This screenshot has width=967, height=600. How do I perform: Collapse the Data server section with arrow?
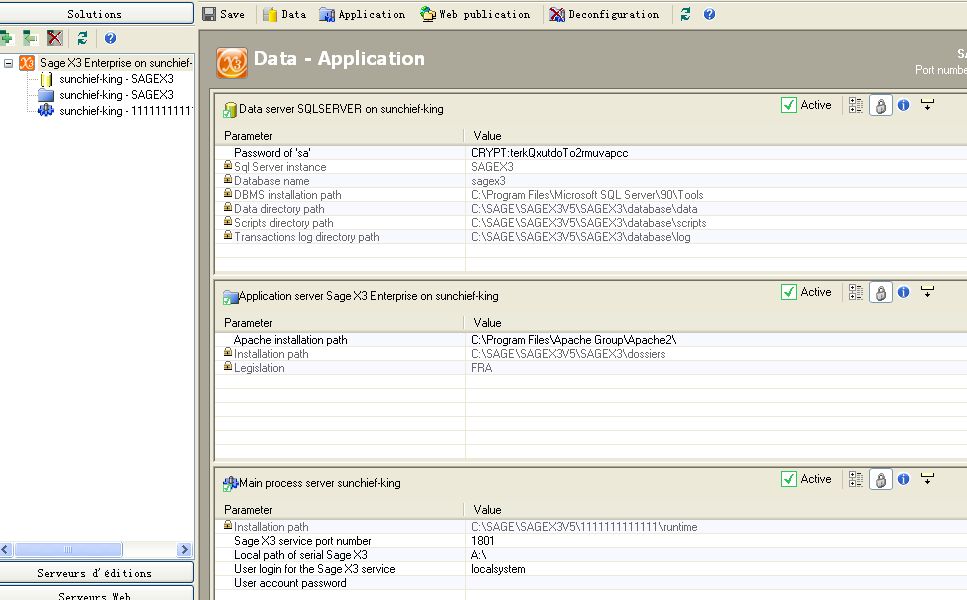[x=927, y=105]
